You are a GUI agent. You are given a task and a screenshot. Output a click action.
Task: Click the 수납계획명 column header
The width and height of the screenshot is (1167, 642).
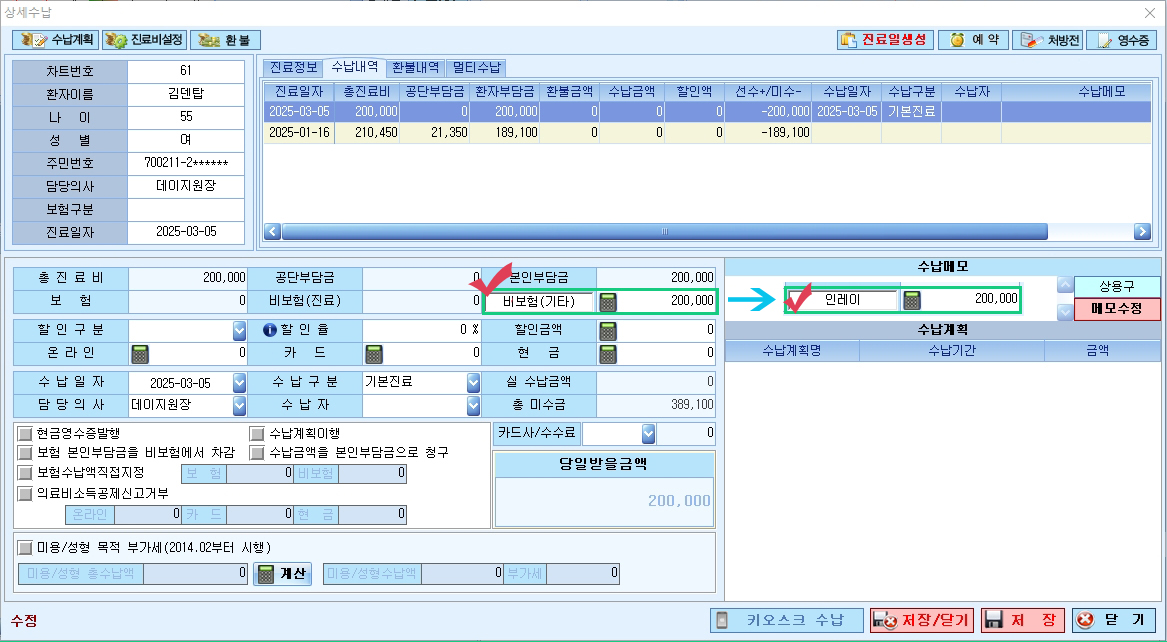coord(792,350)
